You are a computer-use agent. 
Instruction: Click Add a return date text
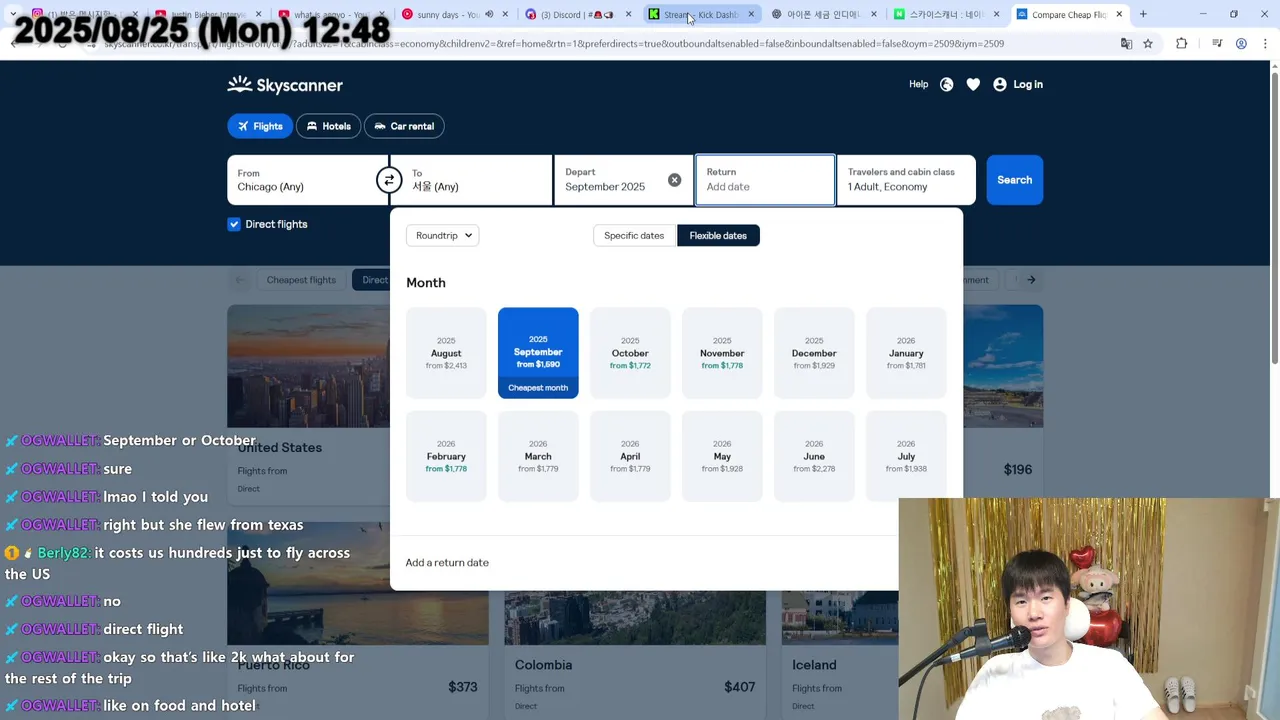click(447, 563)
